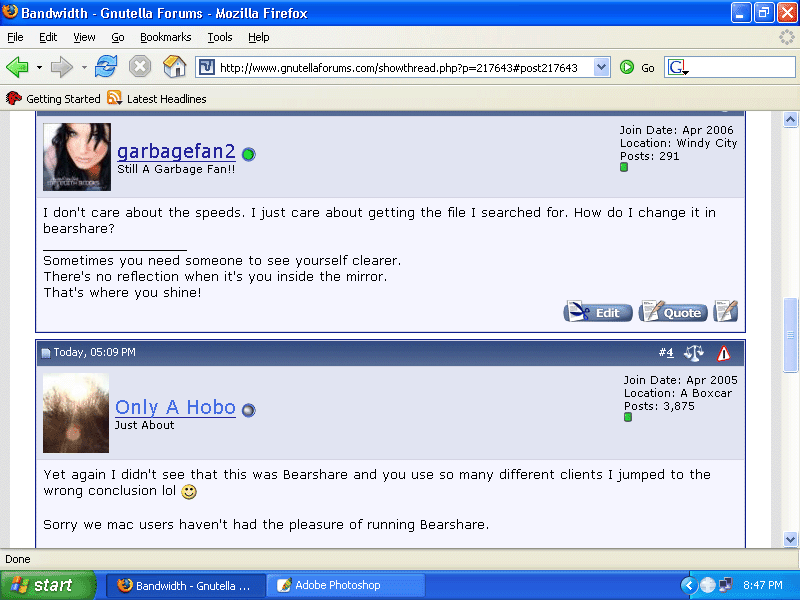Click the quick reply icon beside Quote
Screen dimensions: 800x600
click(726, 312)
